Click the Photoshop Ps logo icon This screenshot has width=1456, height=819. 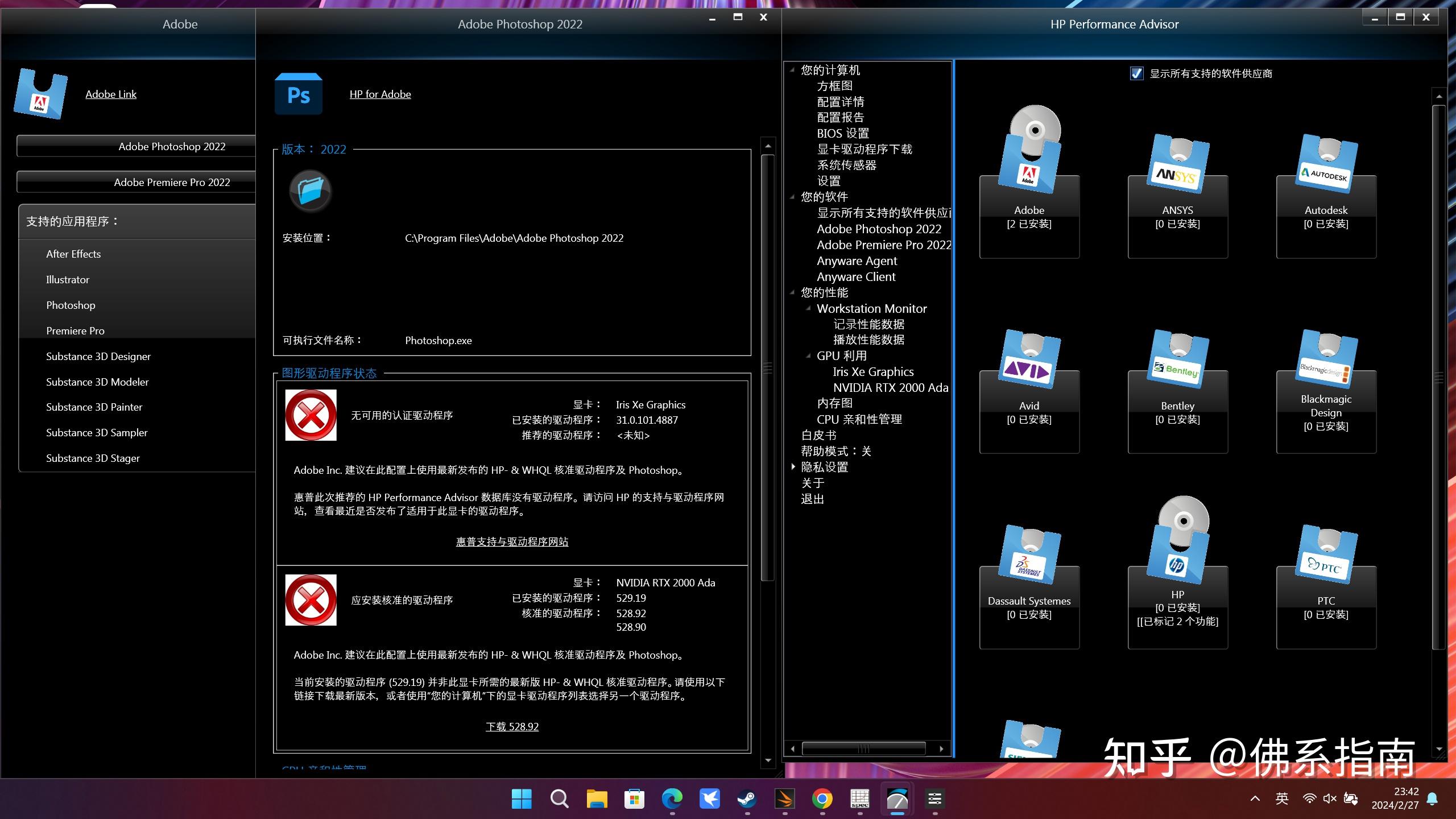tap(299, 94)
